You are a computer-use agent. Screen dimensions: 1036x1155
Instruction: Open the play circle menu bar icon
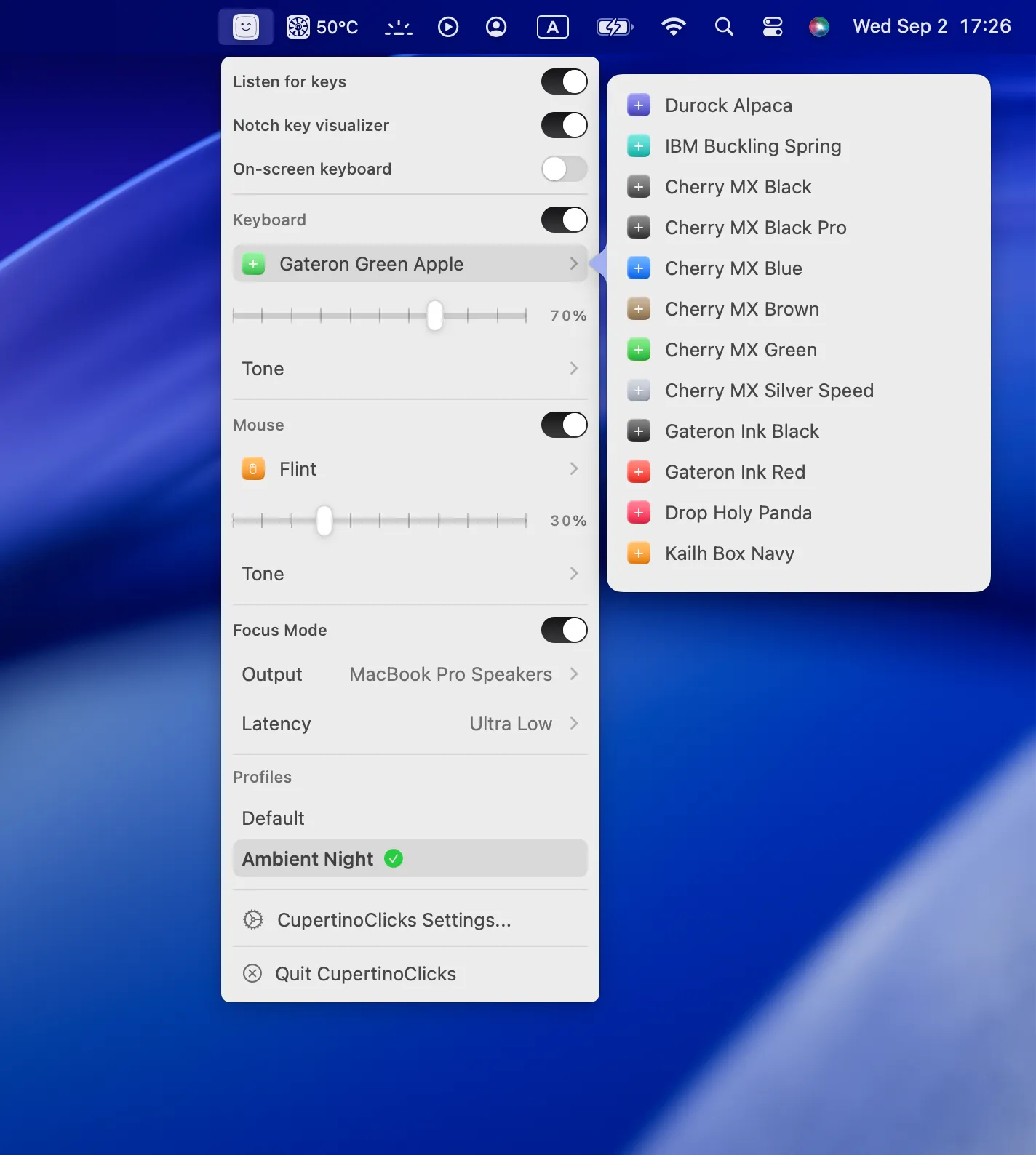click(448, 27)
